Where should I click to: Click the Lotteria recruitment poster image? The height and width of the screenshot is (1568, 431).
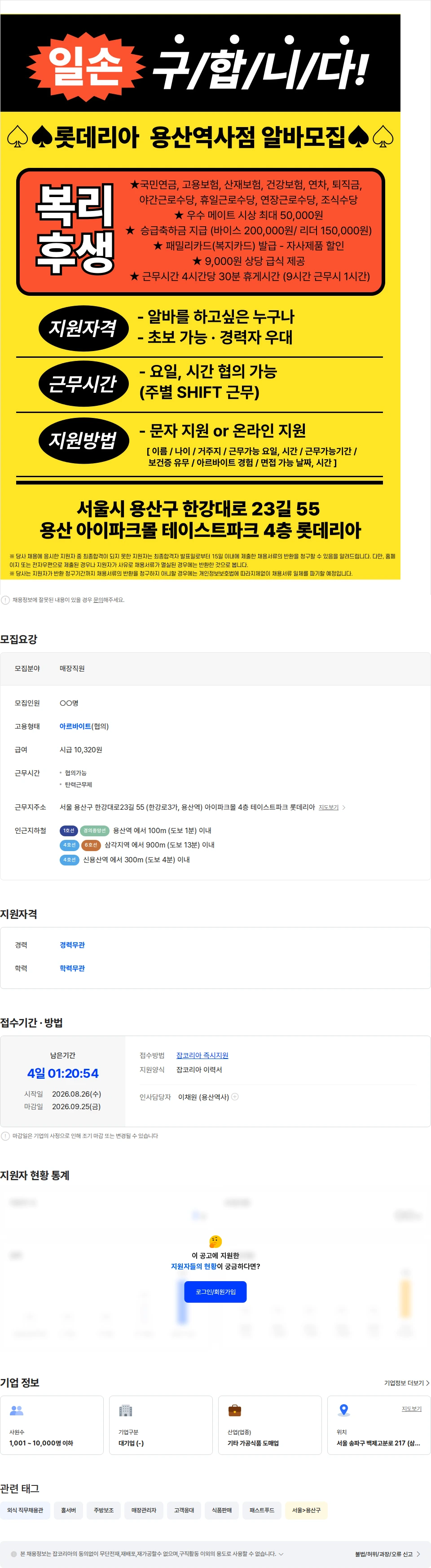click(200, 297)
